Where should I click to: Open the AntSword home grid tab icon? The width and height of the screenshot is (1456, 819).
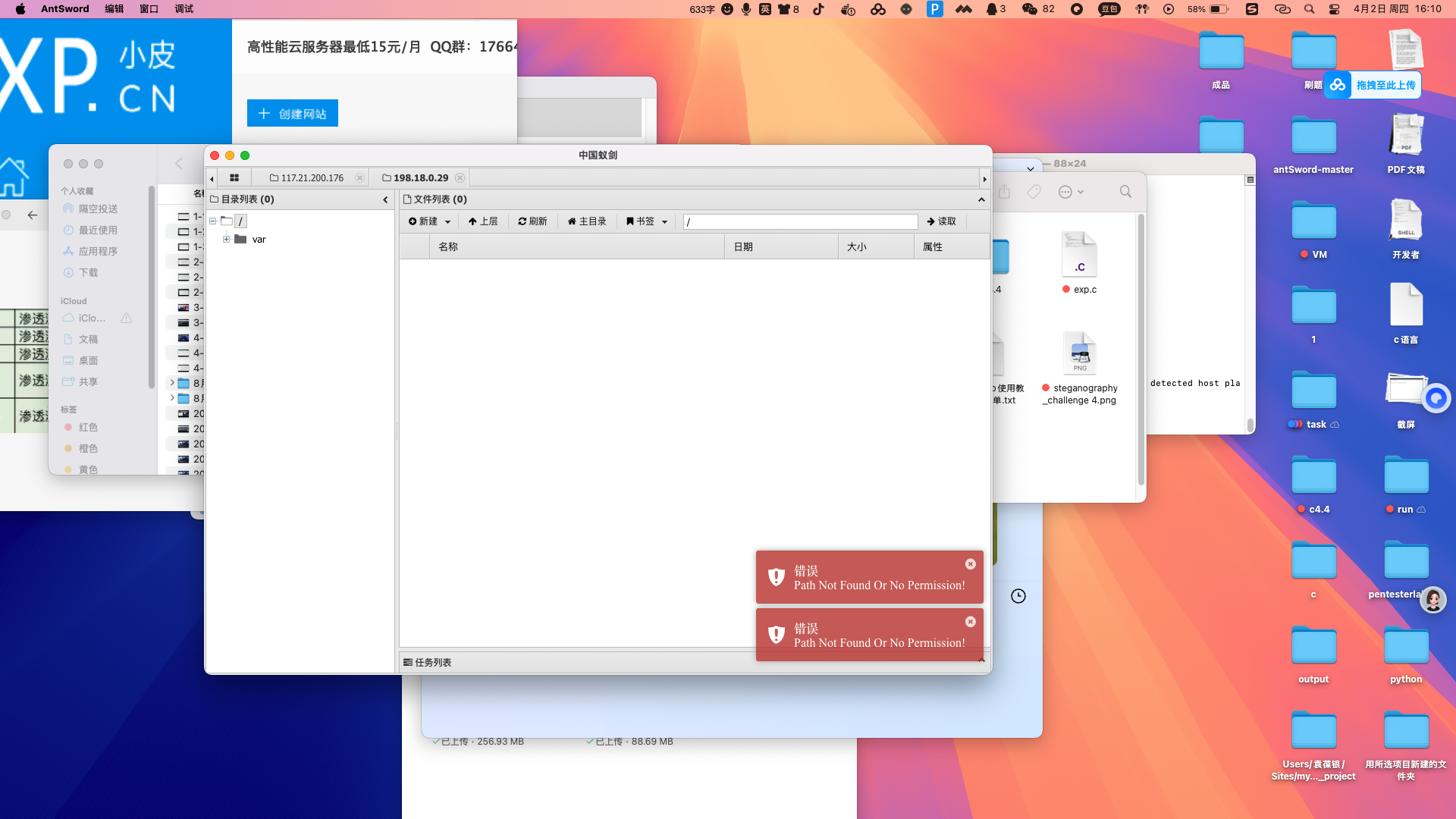point(234,177)
